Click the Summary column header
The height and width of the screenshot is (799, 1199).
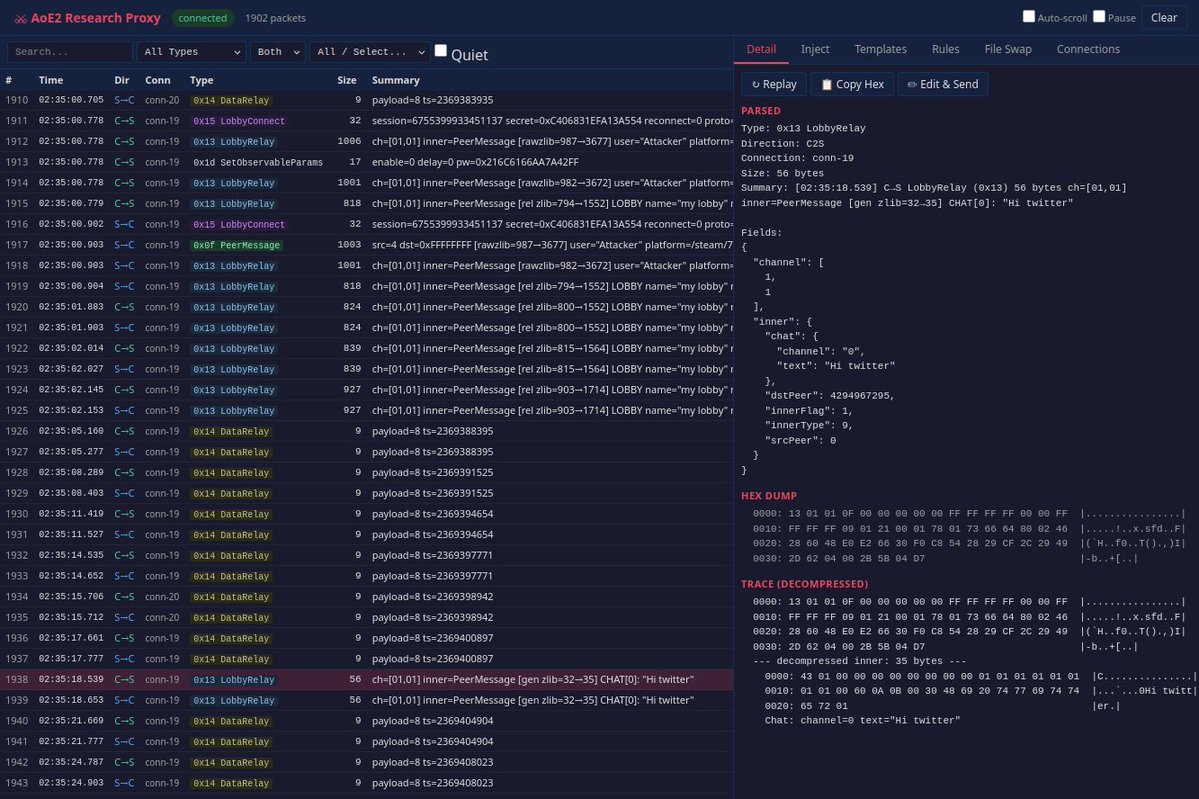395,80
